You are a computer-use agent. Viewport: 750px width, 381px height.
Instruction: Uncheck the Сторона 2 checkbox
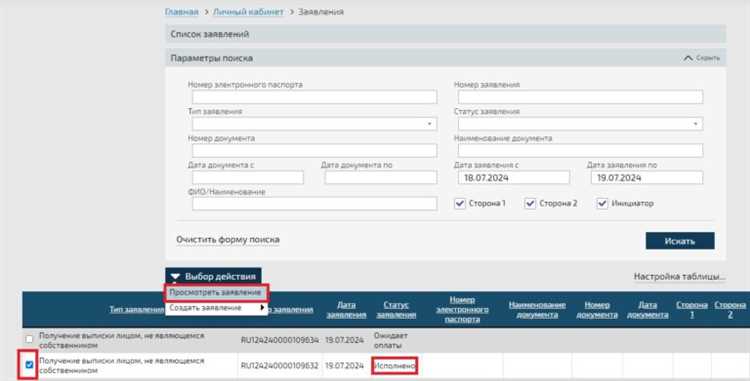tap(530, 203)
